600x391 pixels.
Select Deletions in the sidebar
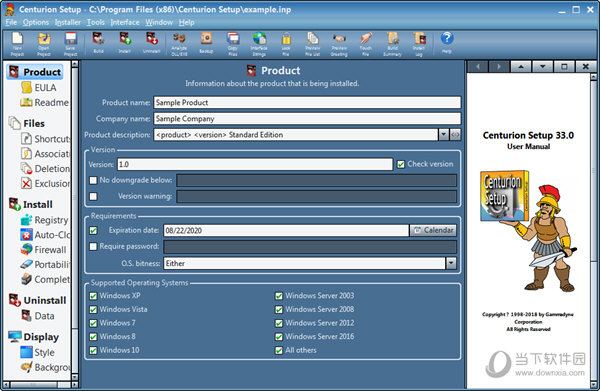46,168
